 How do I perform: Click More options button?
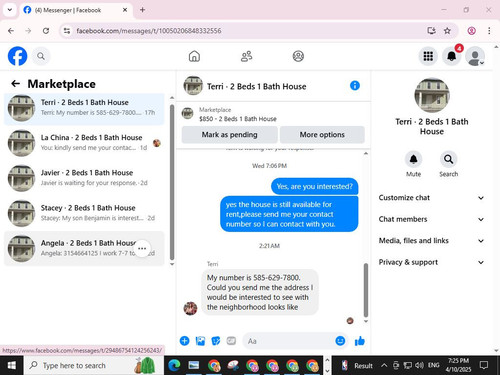[322, 135]
